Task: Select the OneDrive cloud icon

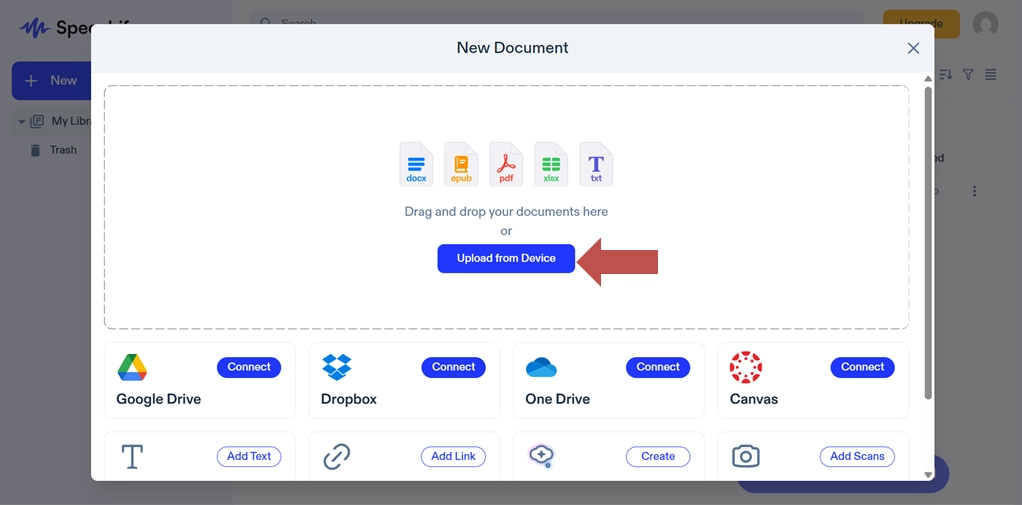Action: click(541, 367)
